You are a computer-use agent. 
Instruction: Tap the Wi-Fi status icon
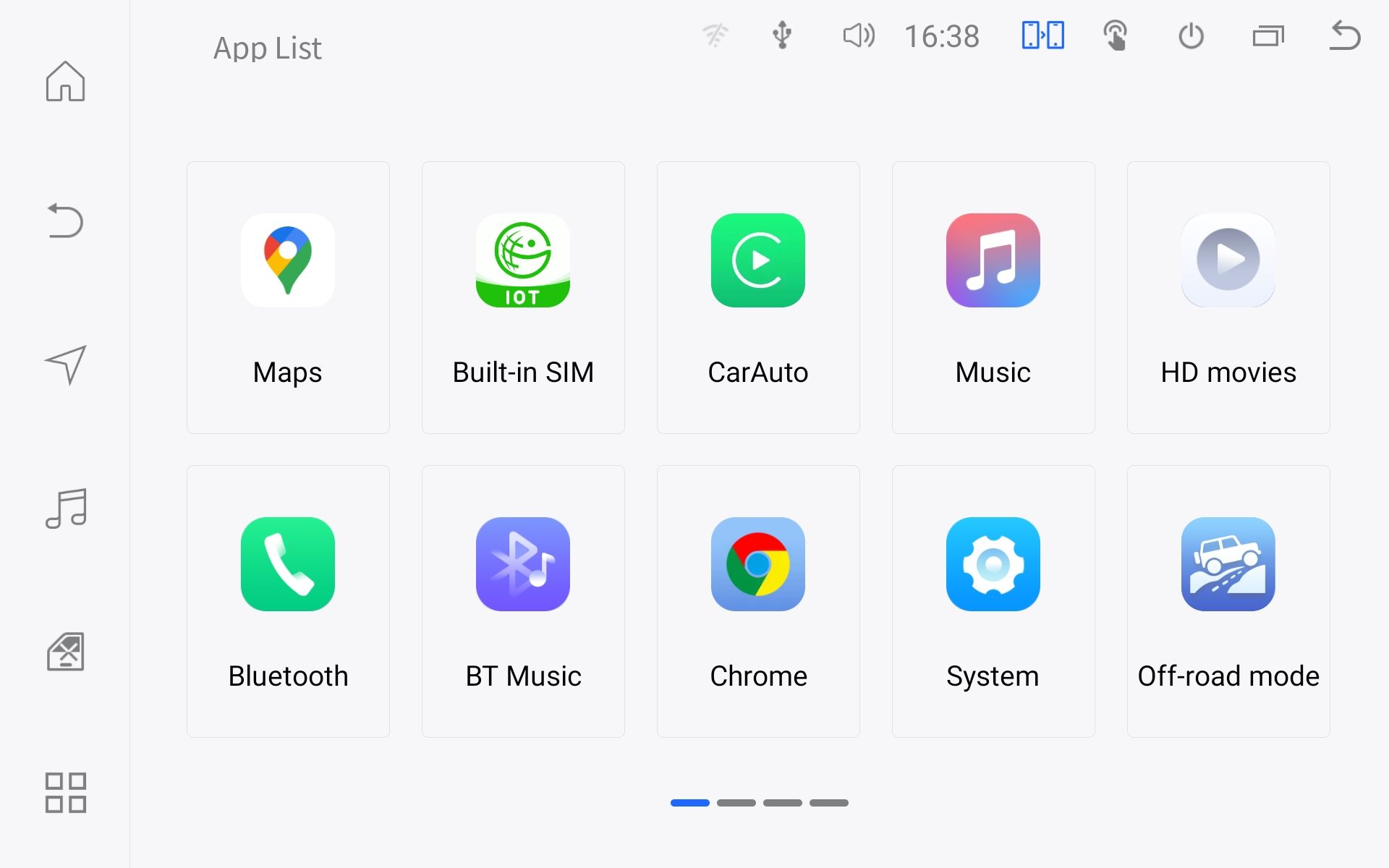[x=715, y=35]
